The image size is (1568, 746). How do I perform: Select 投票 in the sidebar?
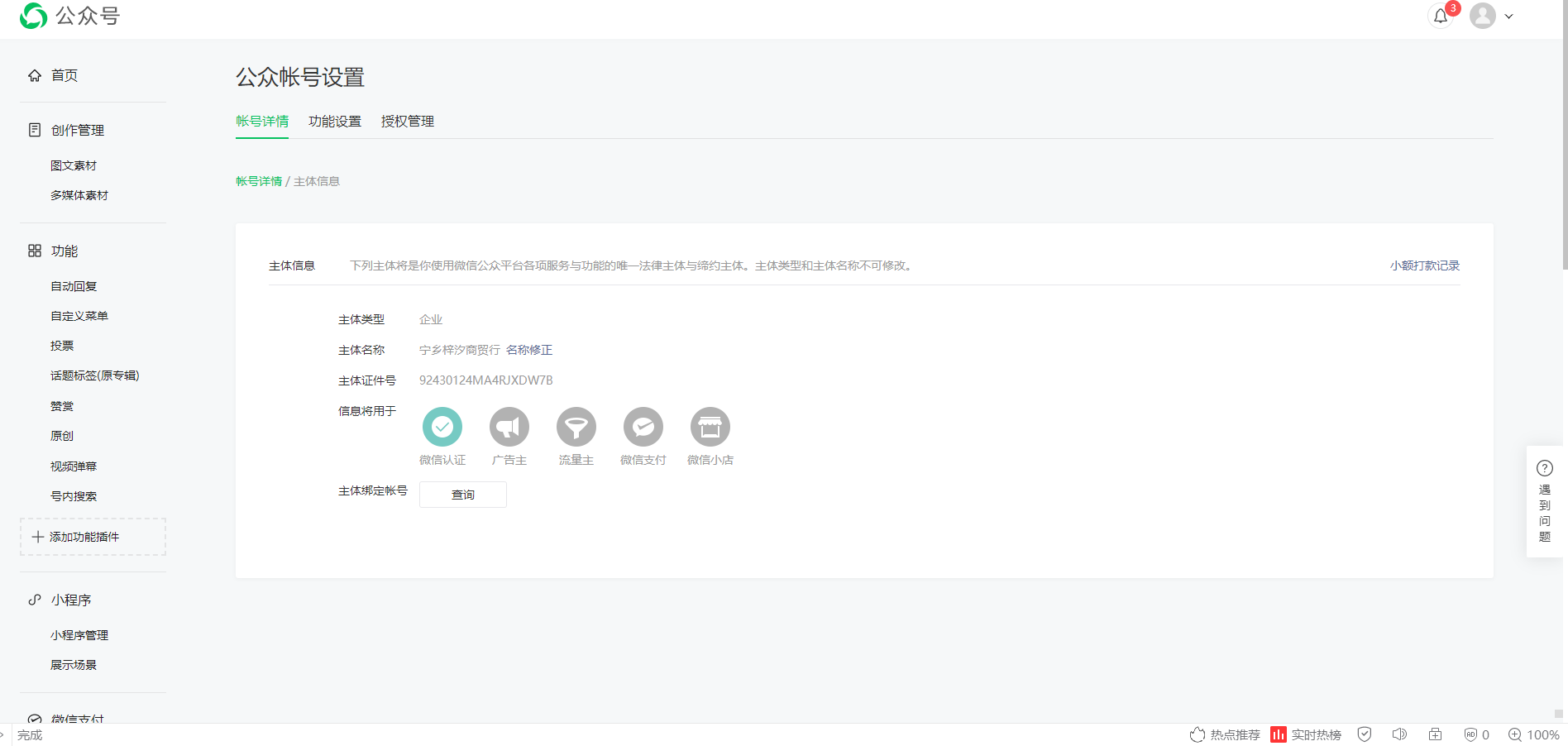(x=62, y=346)
